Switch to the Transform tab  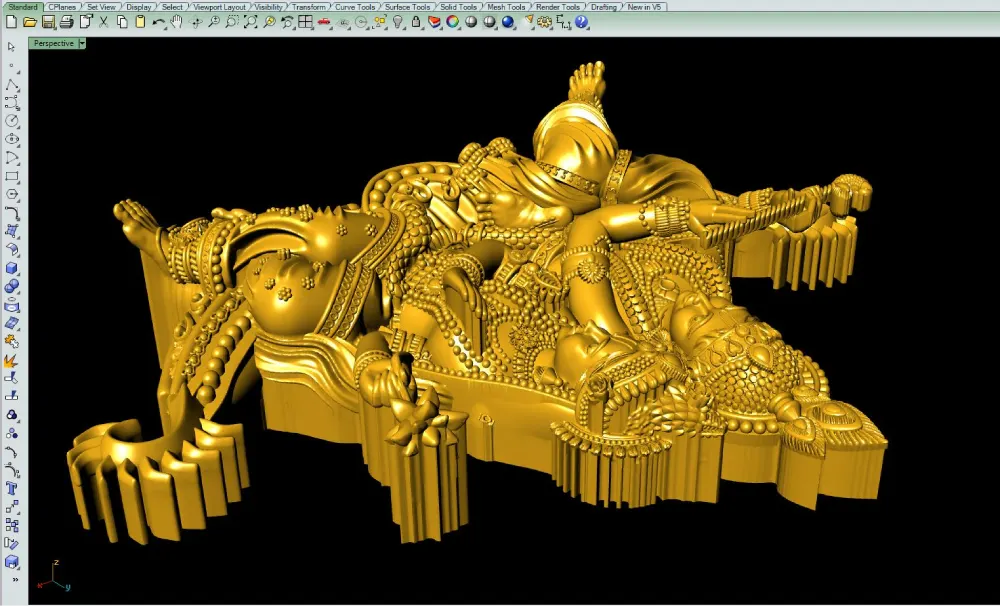pos(309,7)
